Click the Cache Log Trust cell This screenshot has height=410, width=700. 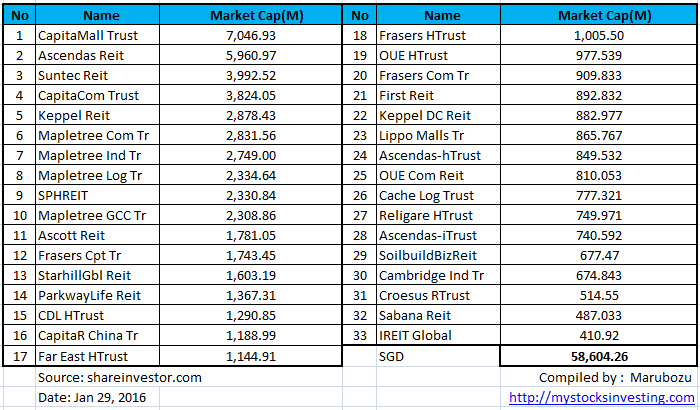[x=427, y=195]
